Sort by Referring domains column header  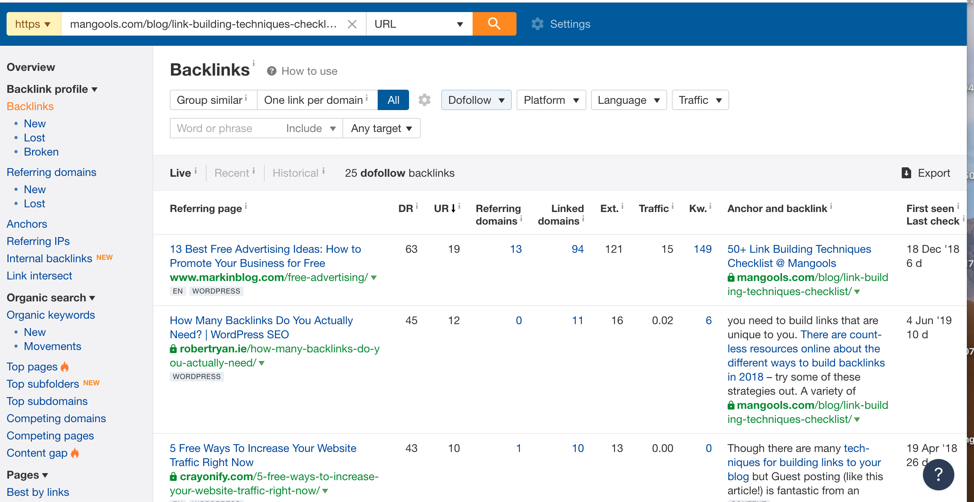[x=498, y=214]
